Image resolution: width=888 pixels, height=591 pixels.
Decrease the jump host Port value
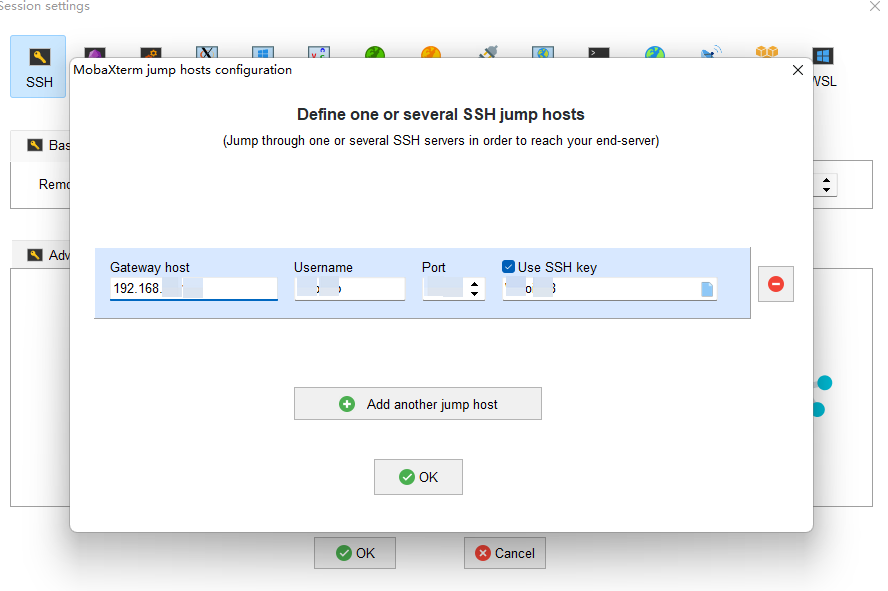tap(475, 294)
